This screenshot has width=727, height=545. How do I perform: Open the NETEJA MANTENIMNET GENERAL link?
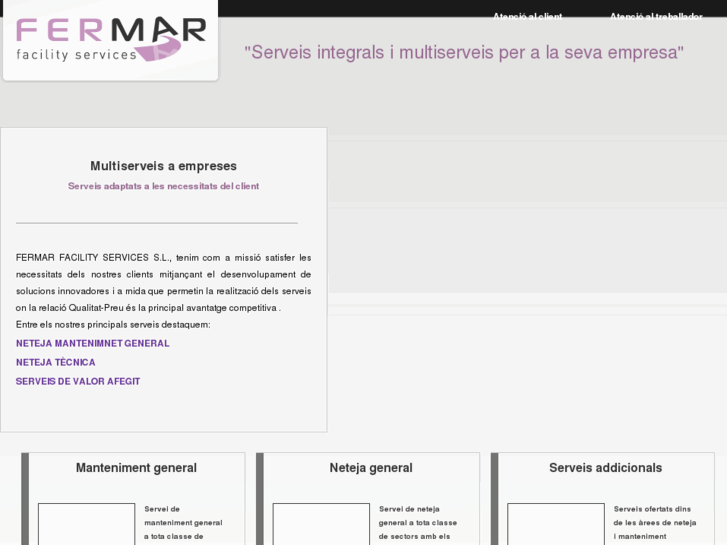[x=93, y=343]
